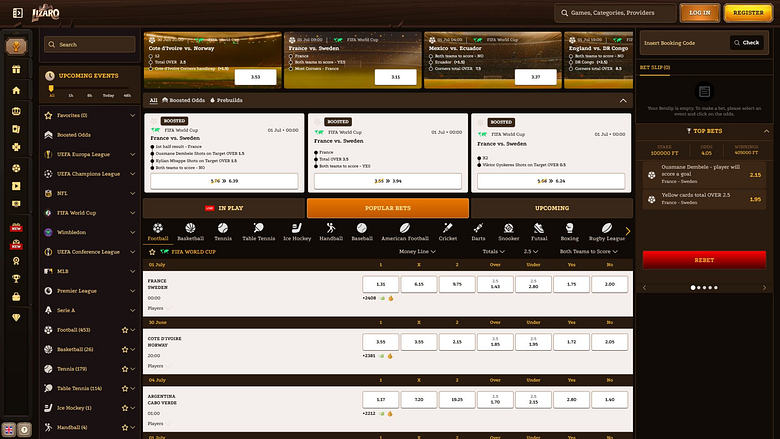The height and width of the screenshot is (439, 780).
Task: Open the Football sport icon
Action: pyautogui.click(x=158, y=232)
